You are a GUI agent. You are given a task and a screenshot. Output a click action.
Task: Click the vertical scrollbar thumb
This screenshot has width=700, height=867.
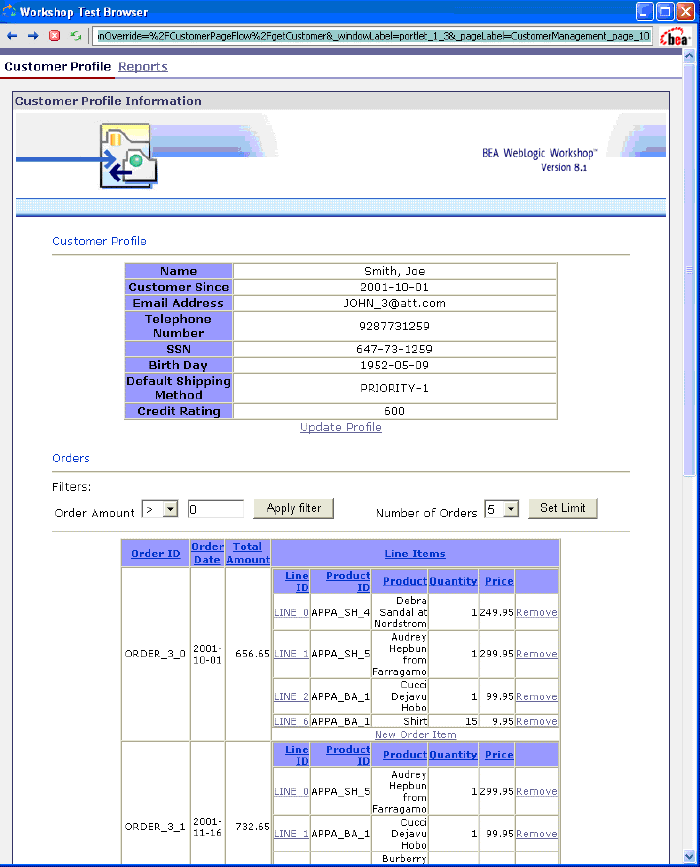tap(689, 270)
